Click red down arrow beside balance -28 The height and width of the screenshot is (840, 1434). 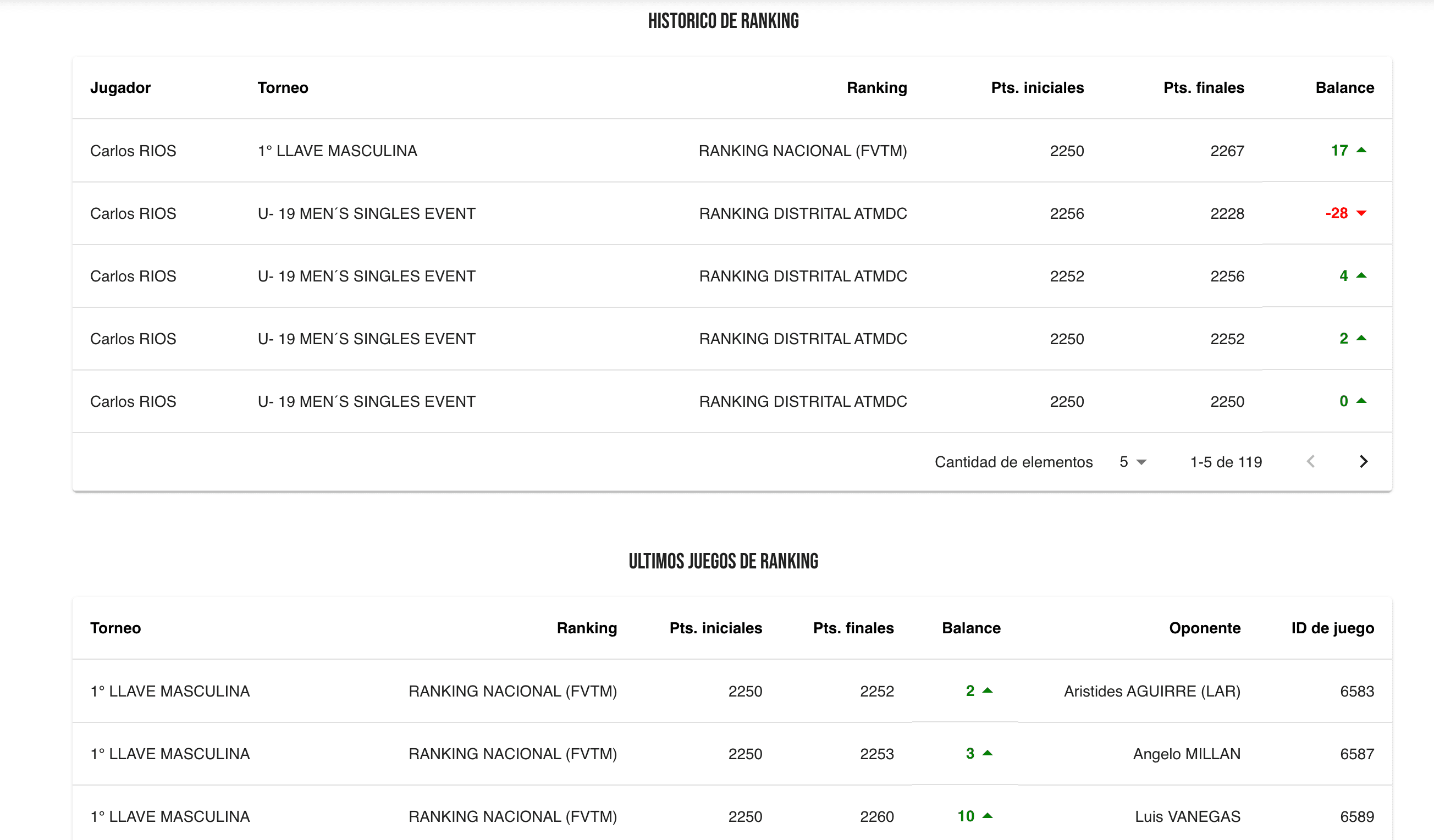click(1361, 213)
